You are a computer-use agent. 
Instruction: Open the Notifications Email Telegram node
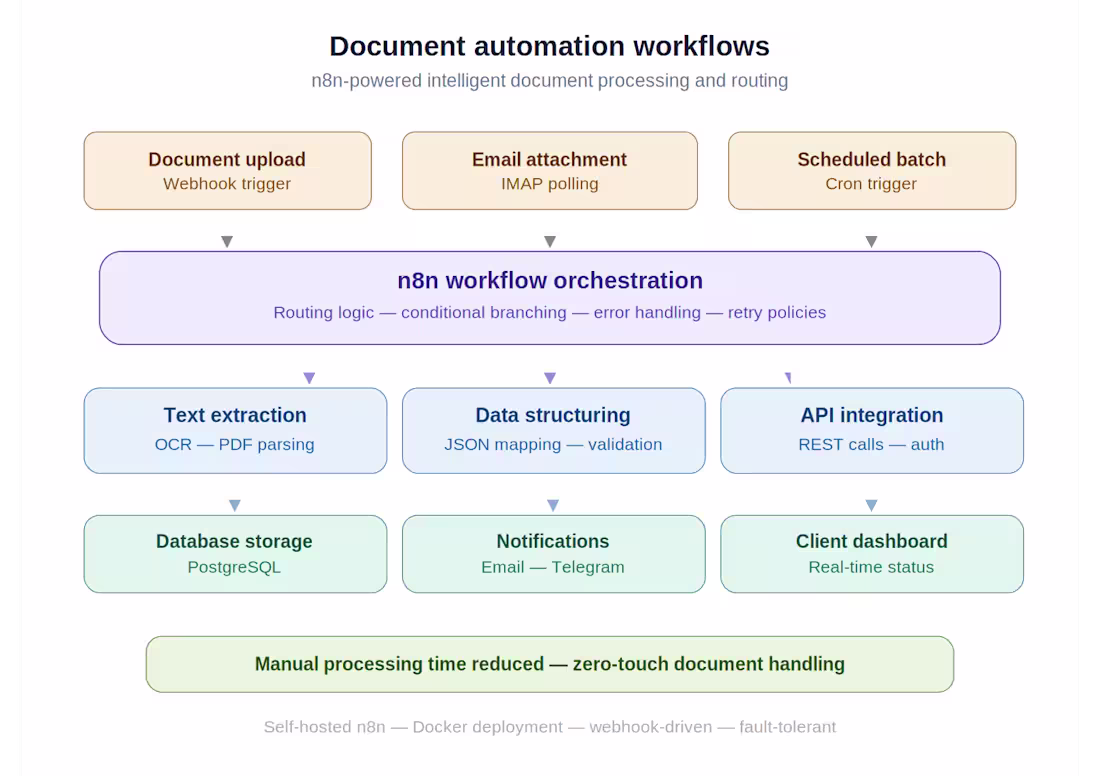click(553, 553)
